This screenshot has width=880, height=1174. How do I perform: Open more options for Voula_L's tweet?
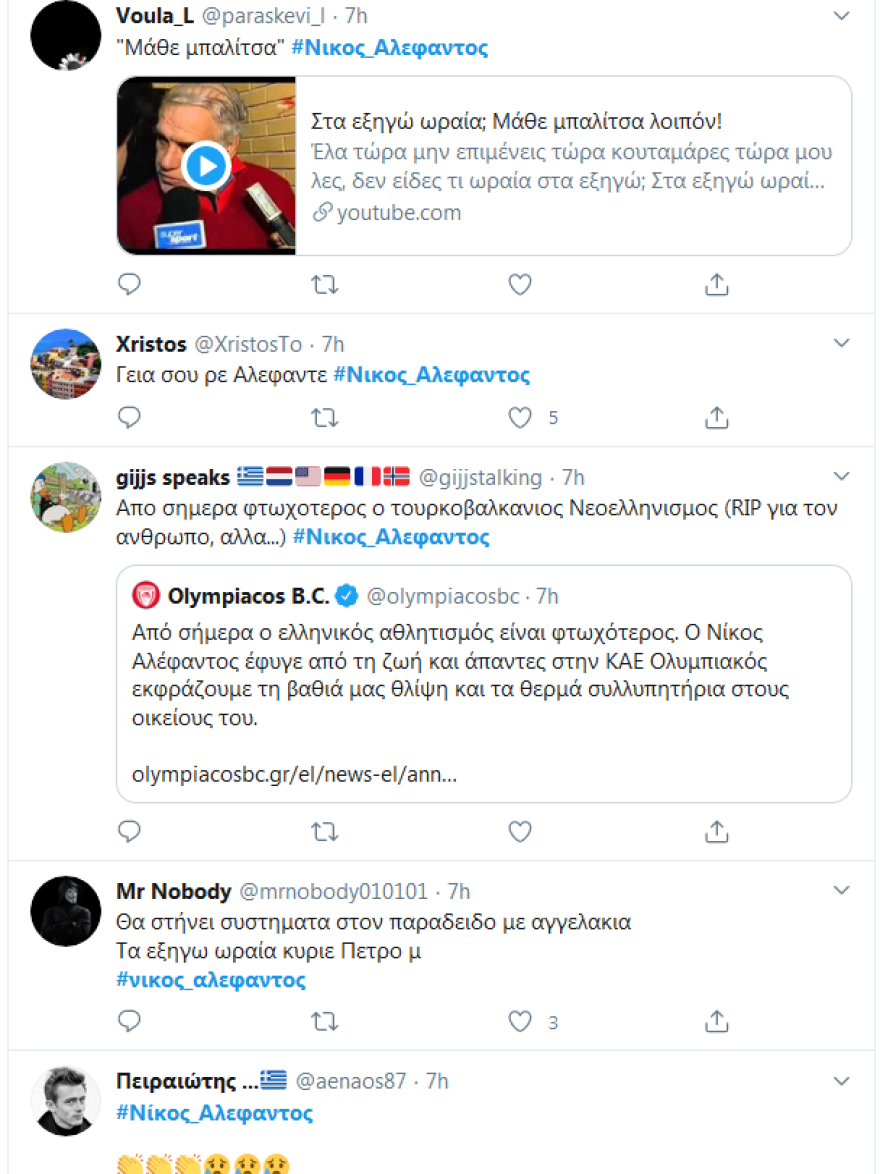842,17
